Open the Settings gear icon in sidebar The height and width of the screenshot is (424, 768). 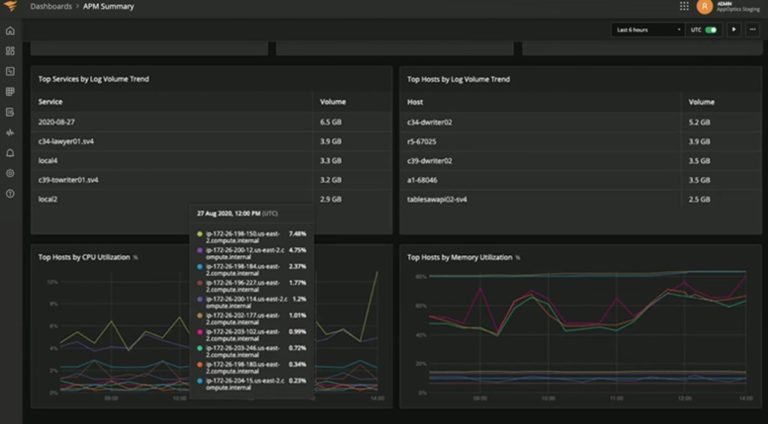(x=10, y=173)
